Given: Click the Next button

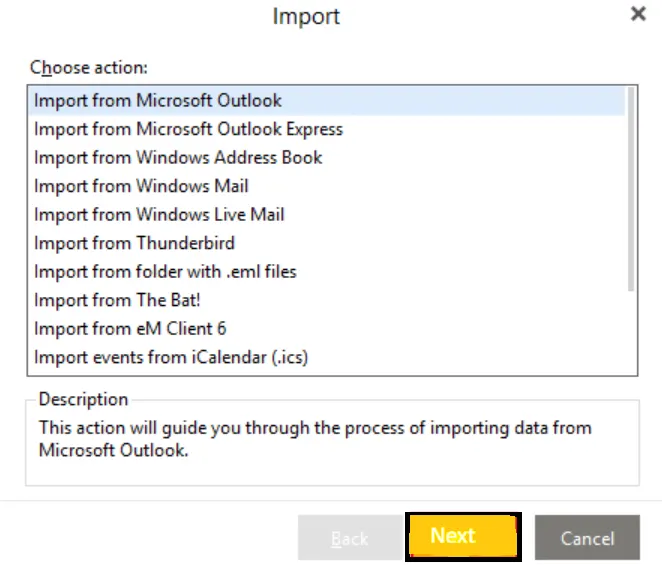Looking at the screenshot, I should [463, 537].
